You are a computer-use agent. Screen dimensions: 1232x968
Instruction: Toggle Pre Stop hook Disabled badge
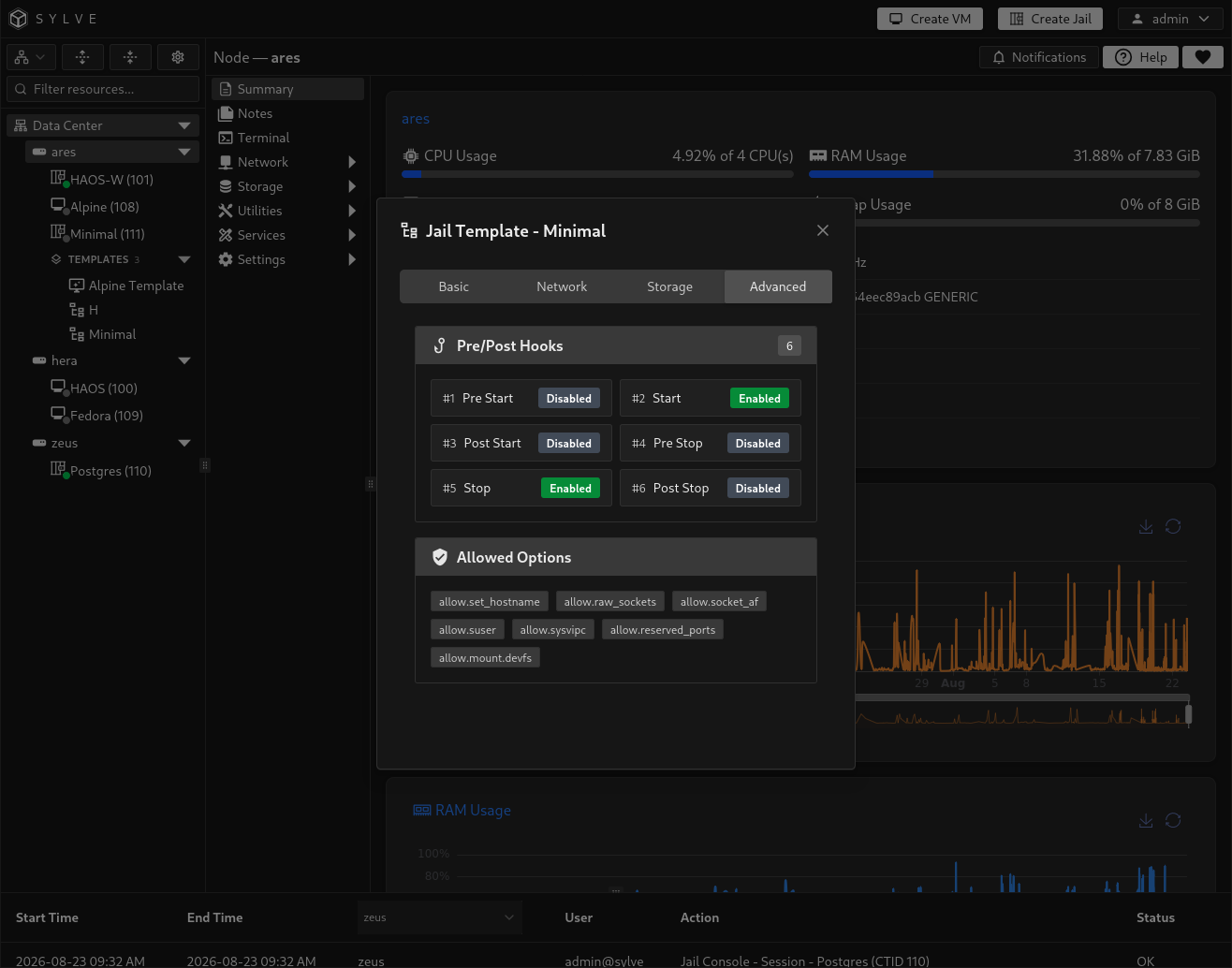(x=758, y=443)
